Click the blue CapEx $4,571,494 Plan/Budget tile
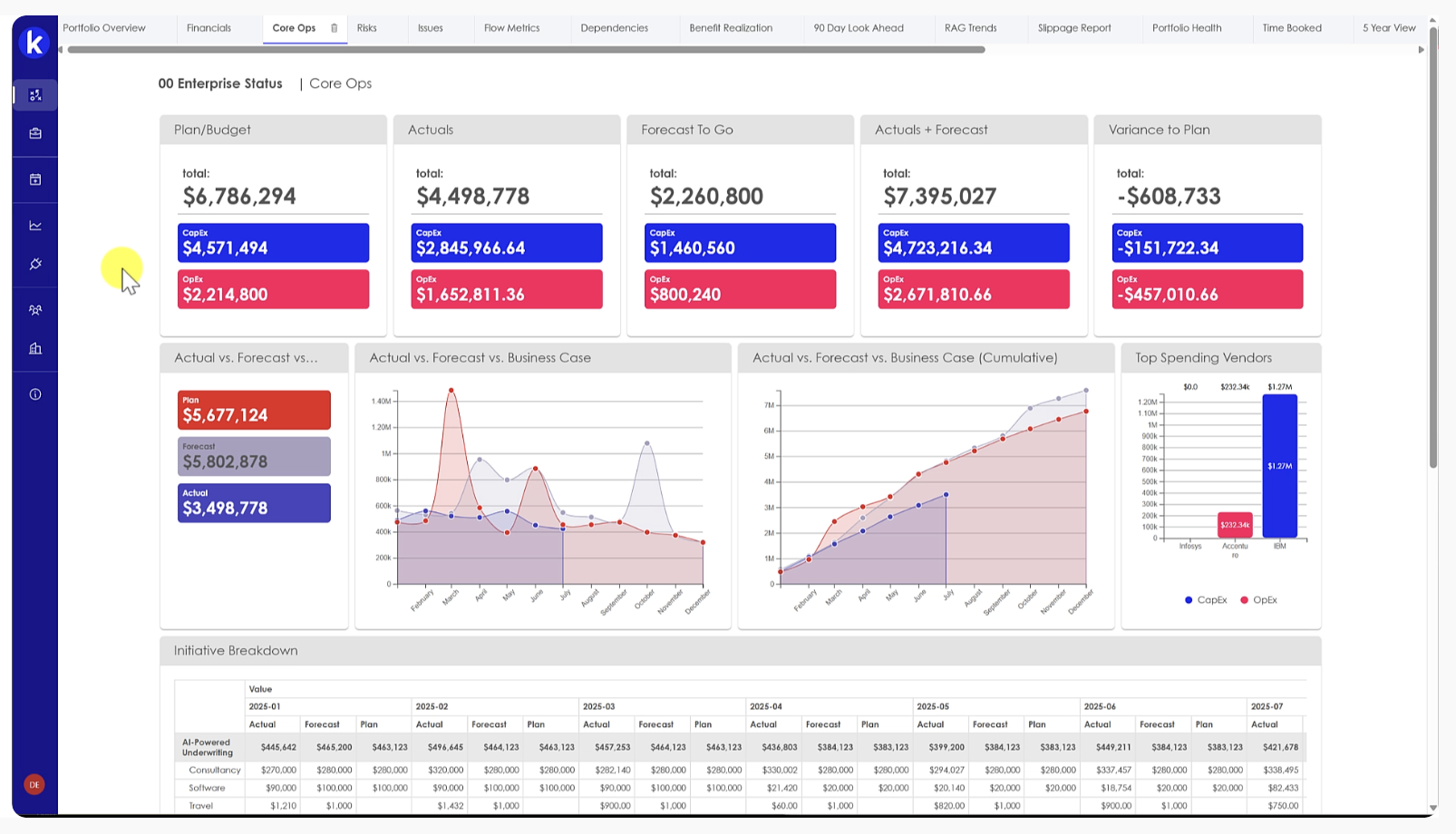Screen dimensions: 1456x834 (x=273, y=243)
